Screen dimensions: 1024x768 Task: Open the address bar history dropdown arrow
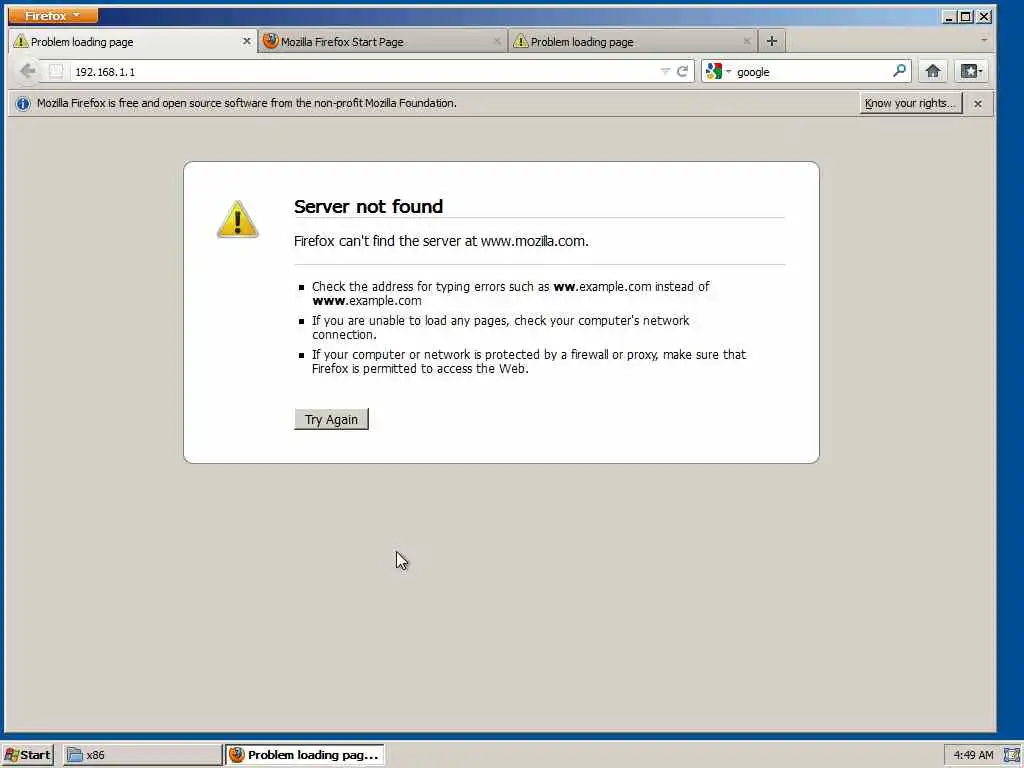[665, 72]
